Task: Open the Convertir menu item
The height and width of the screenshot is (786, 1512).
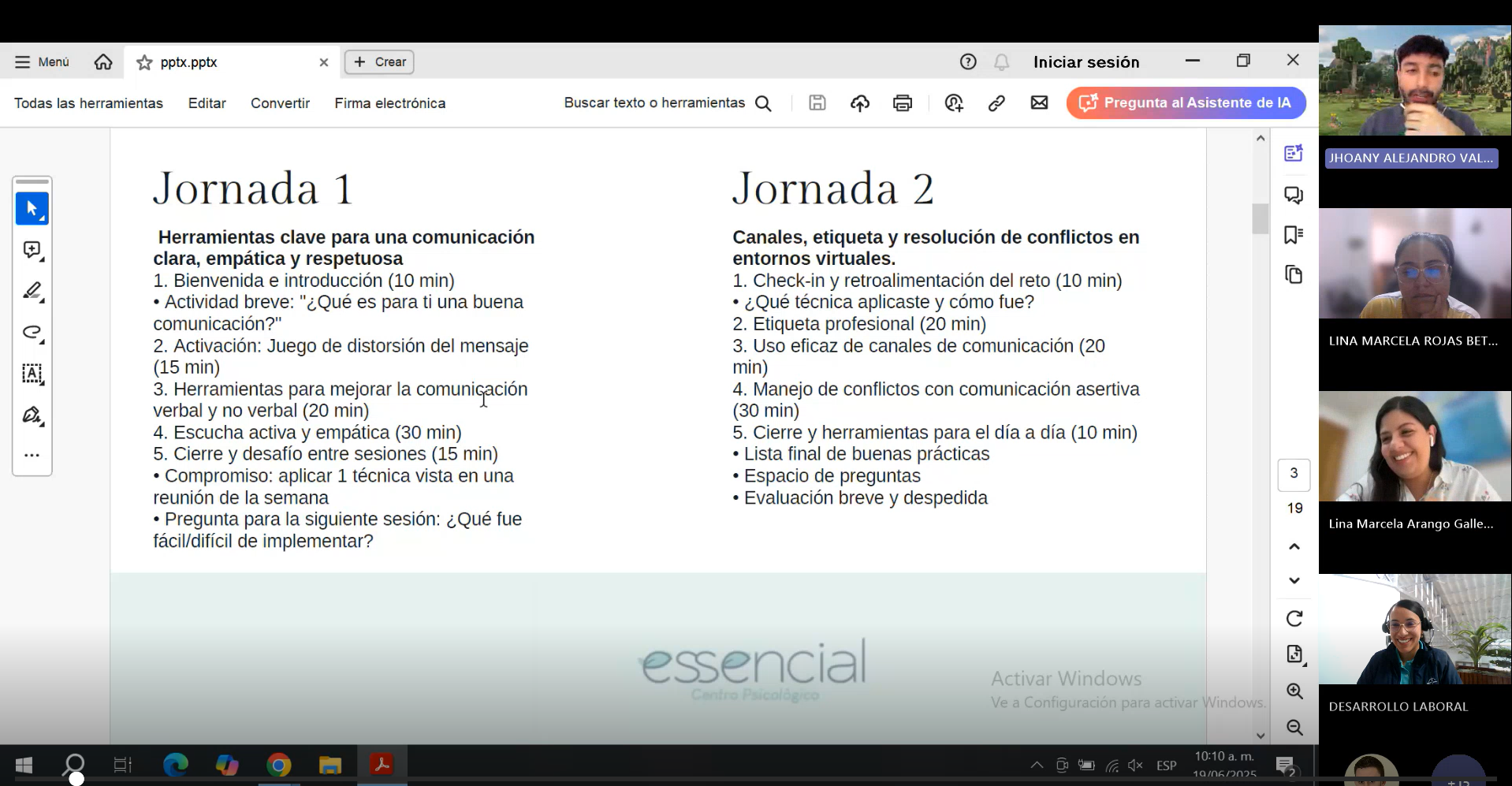Action: tap(280, 103)
